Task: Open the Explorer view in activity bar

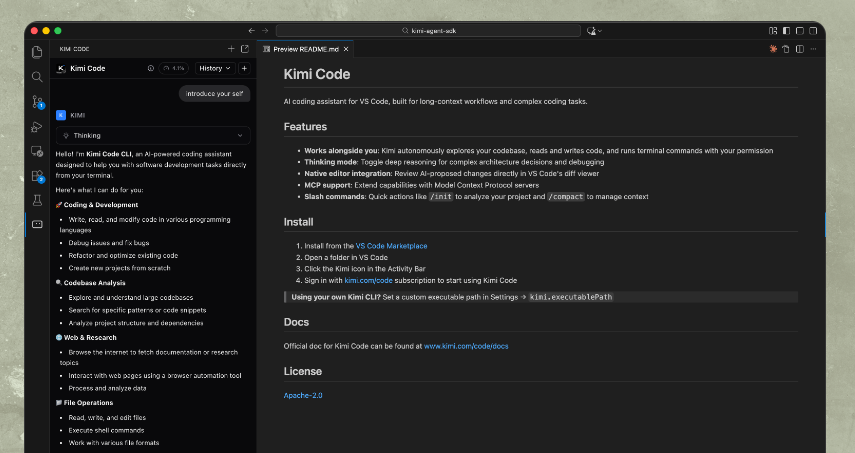Action: click(37, 52)
